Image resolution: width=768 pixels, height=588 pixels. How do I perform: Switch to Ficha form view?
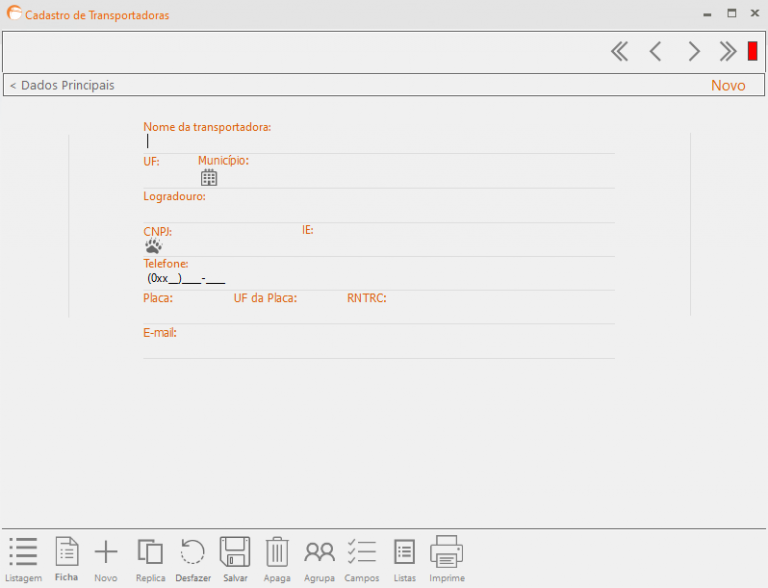pyautogui.click(x=66, y=553)
